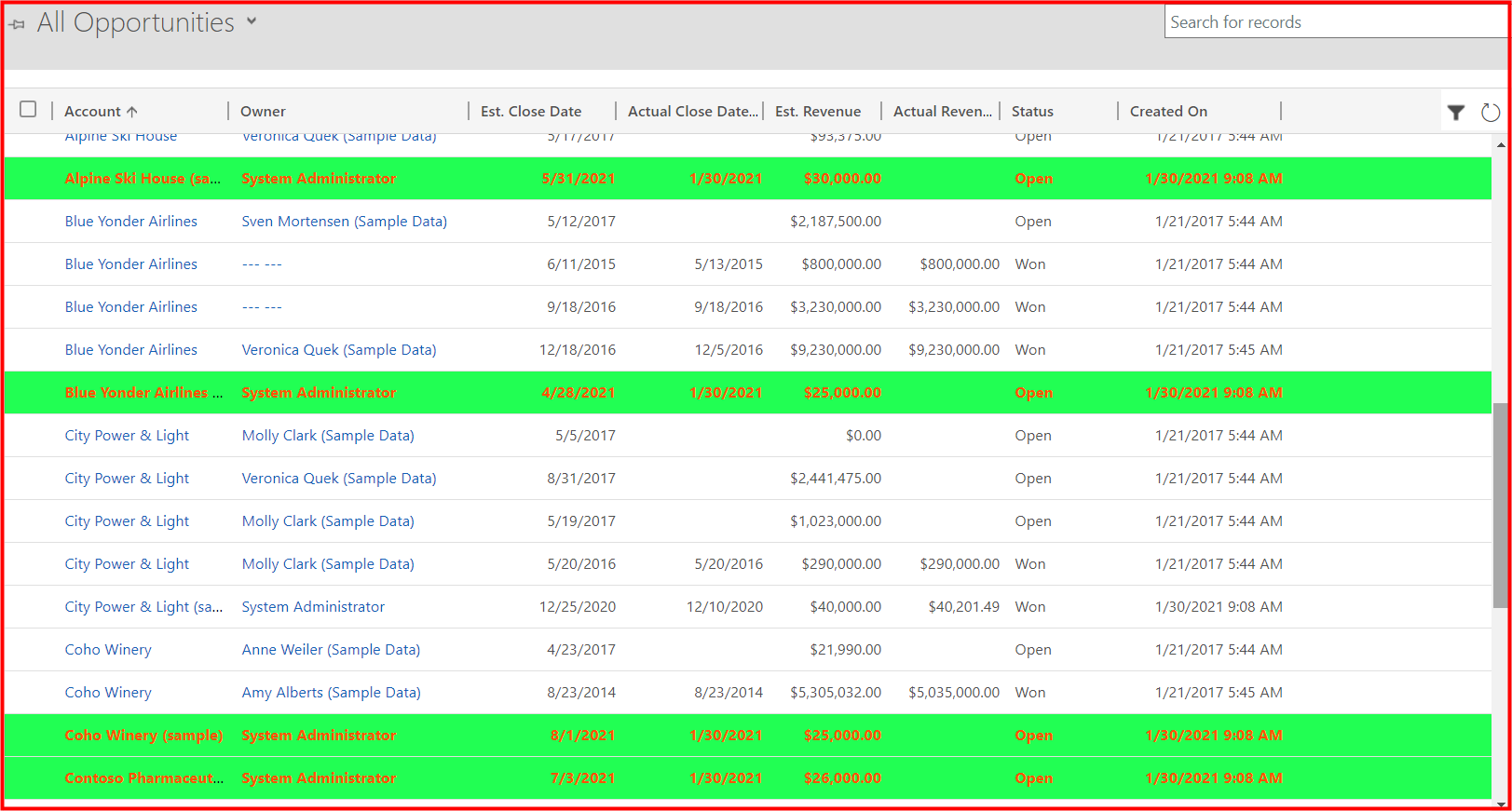The width and height of the screenshot is (1512, 811).
Task: Click the 5/31/2021 Est. Close Date cell
Action: [x=578, y=178]
